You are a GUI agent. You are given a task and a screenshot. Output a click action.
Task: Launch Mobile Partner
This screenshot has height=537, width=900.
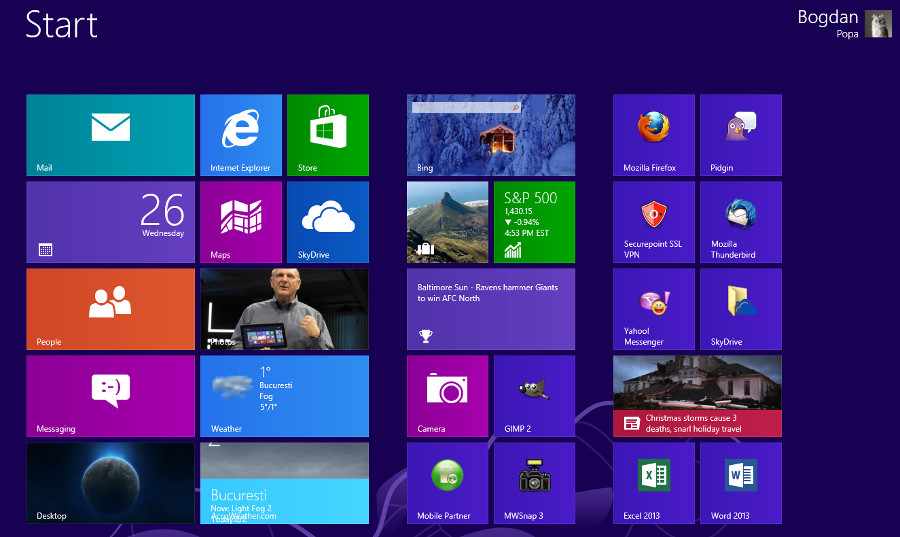click(x=447, y=483)
